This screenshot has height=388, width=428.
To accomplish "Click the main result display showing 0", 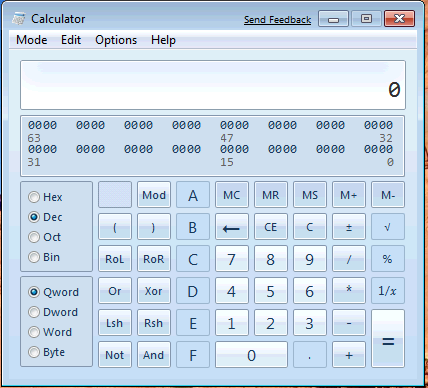I will coord(213,85).
